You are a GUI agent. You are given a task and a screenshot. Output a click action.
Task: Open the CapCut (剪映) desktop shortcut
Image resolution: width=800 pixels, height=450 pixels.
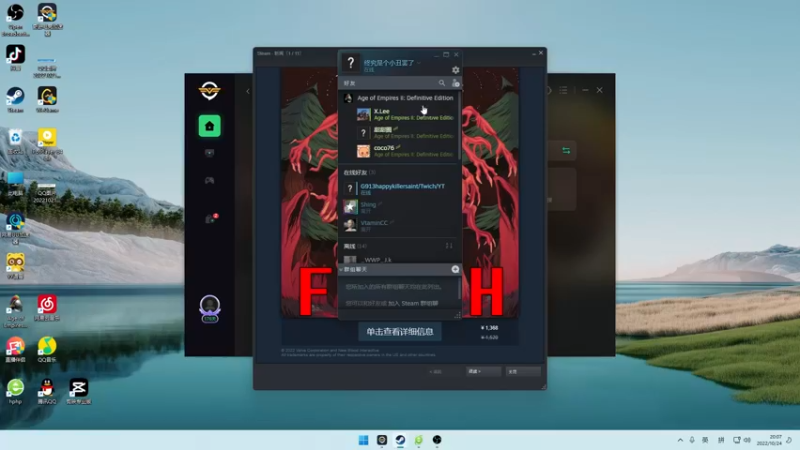[x=79, y=391]
